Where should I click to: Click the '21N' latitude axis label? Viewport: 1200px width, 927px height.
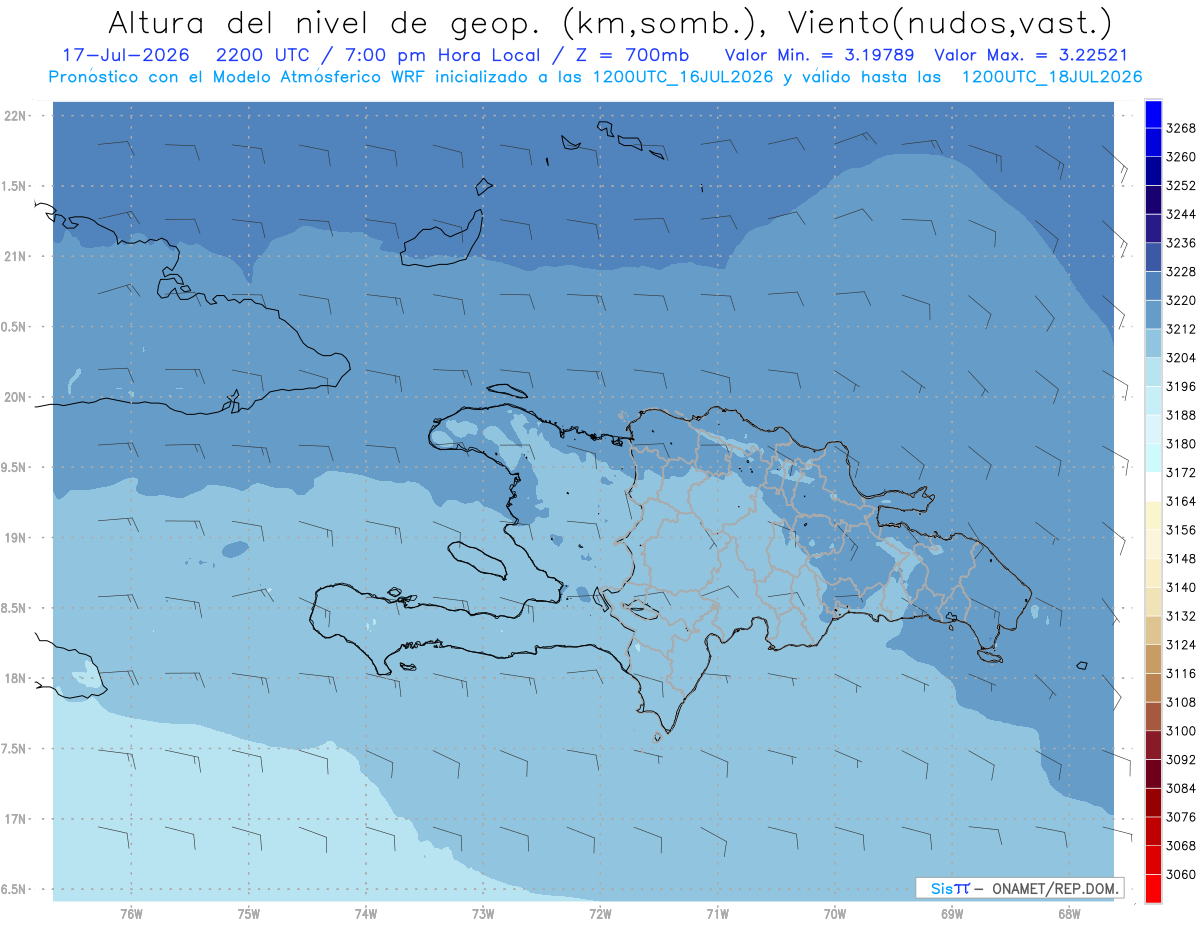tap(15, 257)
